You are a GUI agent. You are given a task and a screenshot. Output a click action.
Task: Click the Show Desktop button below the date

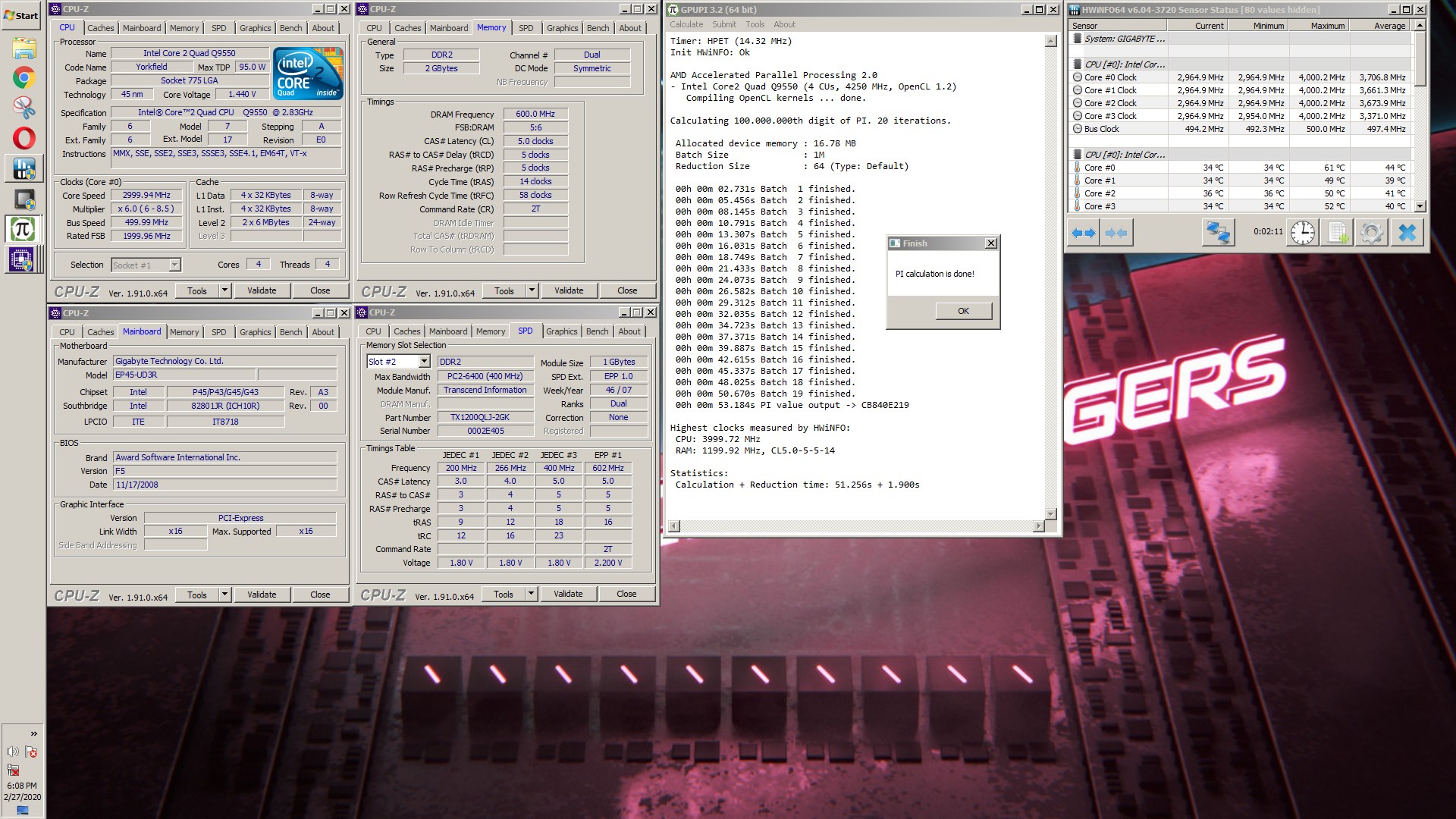22,811
